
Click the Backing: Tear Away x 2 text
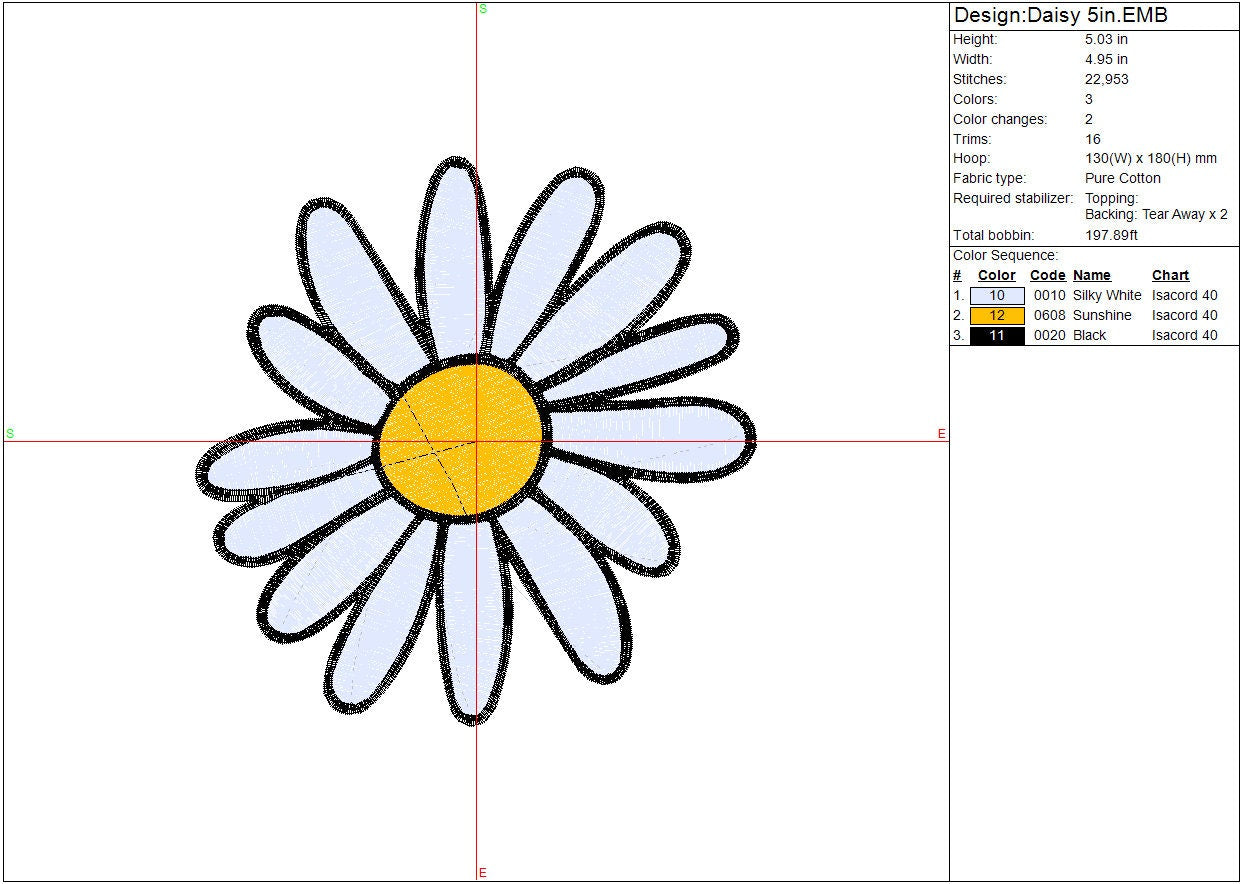click(x=1155, y=215)
